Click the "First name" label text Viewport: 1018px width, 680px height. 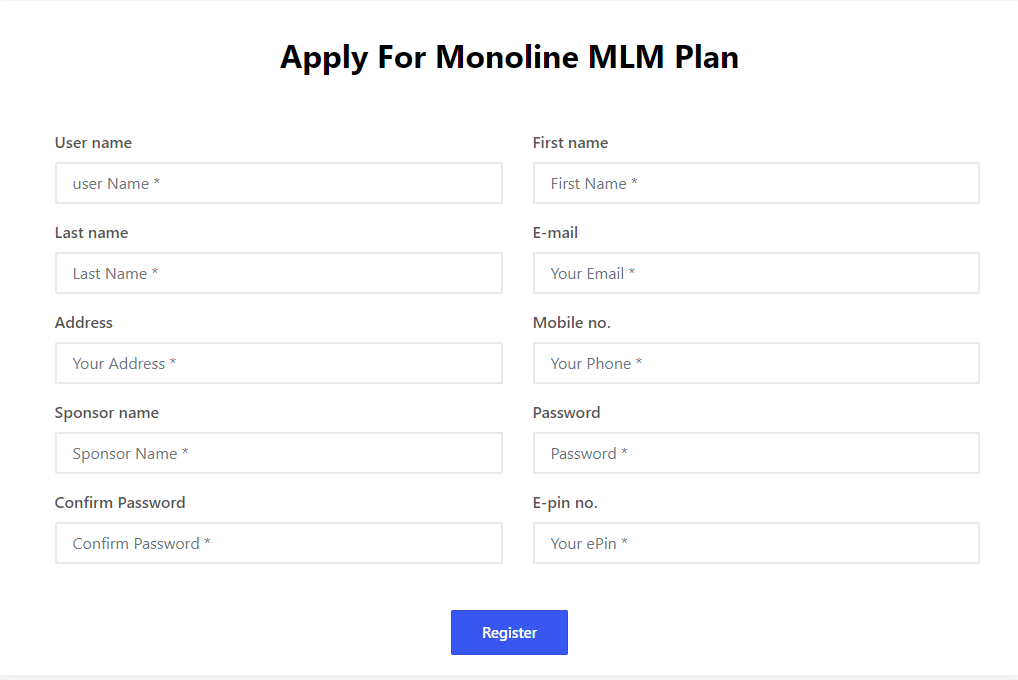[570, 143]
